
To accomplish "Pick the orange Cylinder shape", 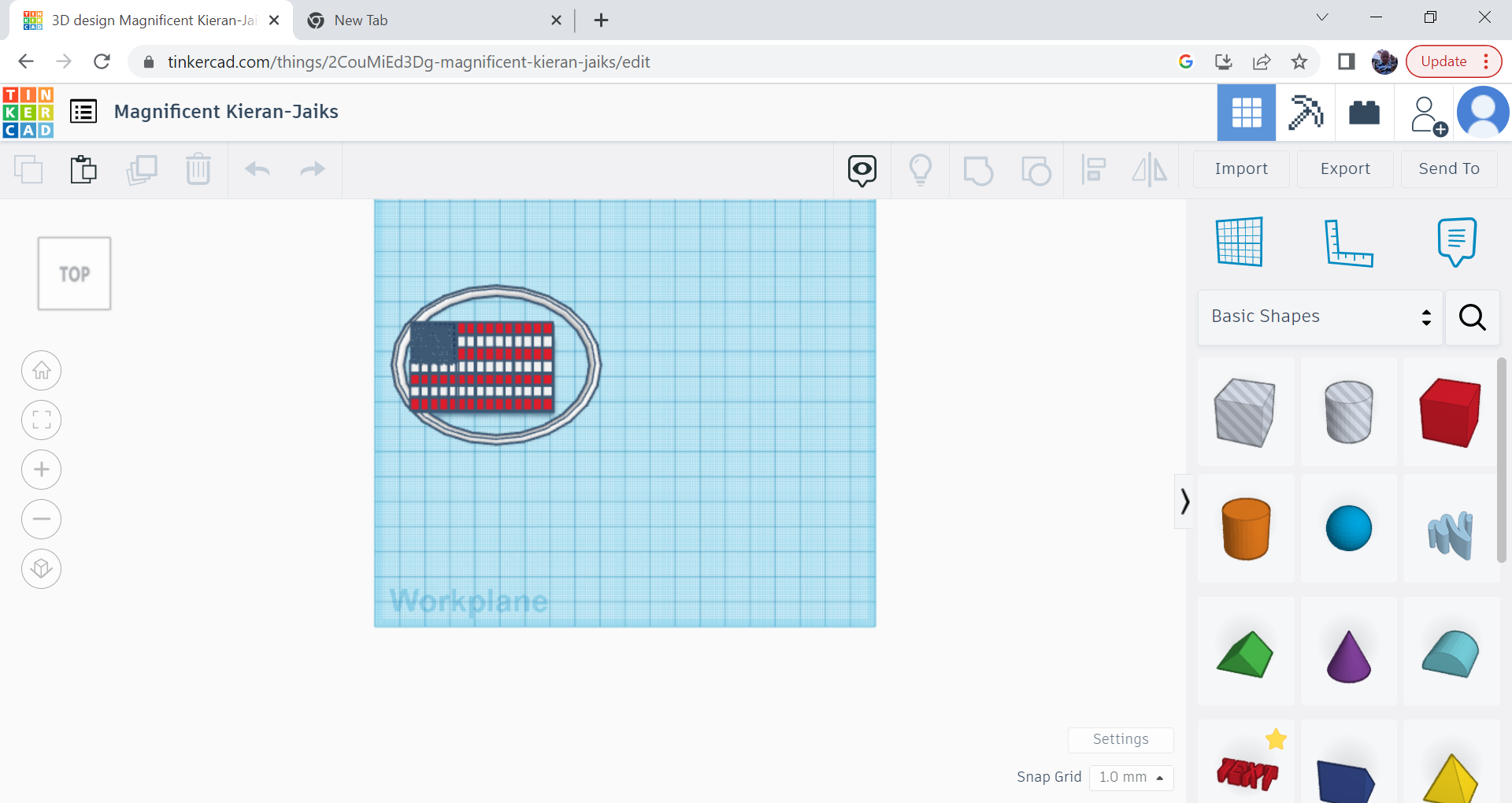I will (x=1246, y=528).
